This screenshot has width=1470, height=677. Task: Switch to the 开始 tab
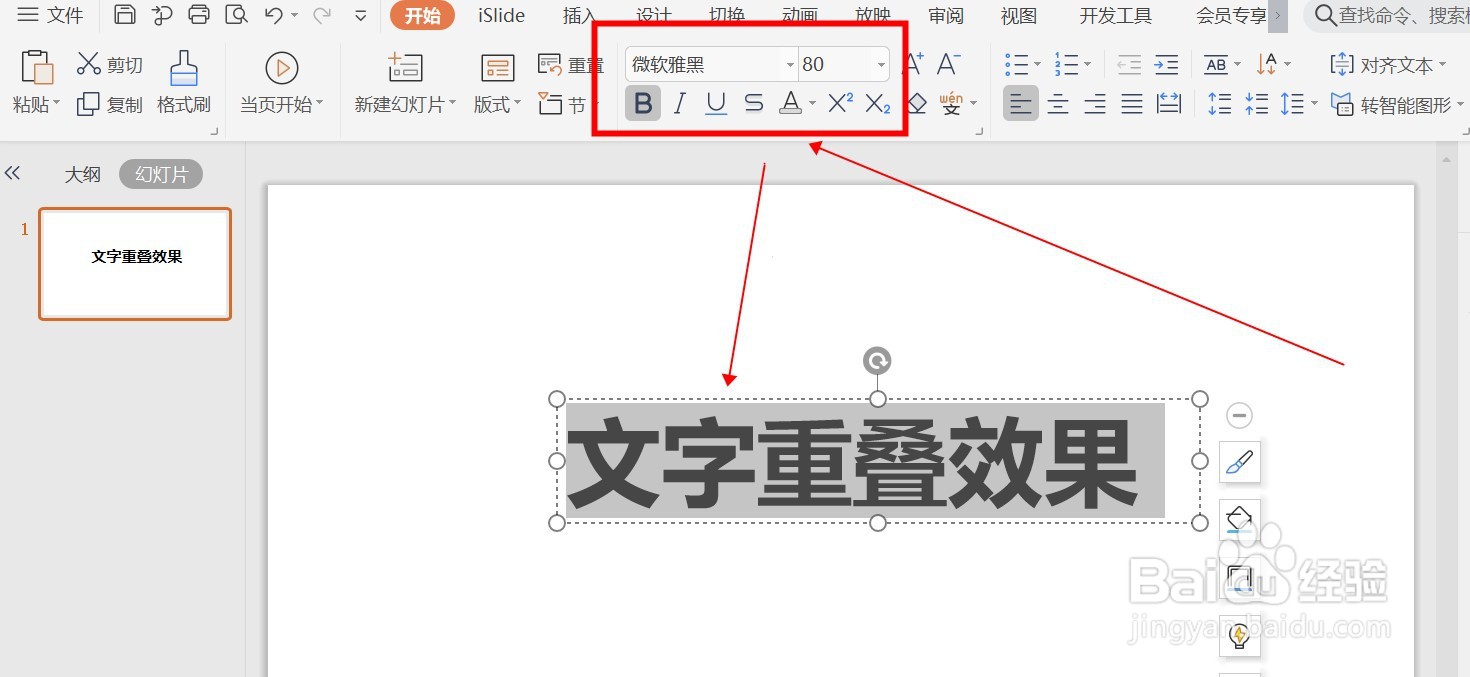coord(422,15)
